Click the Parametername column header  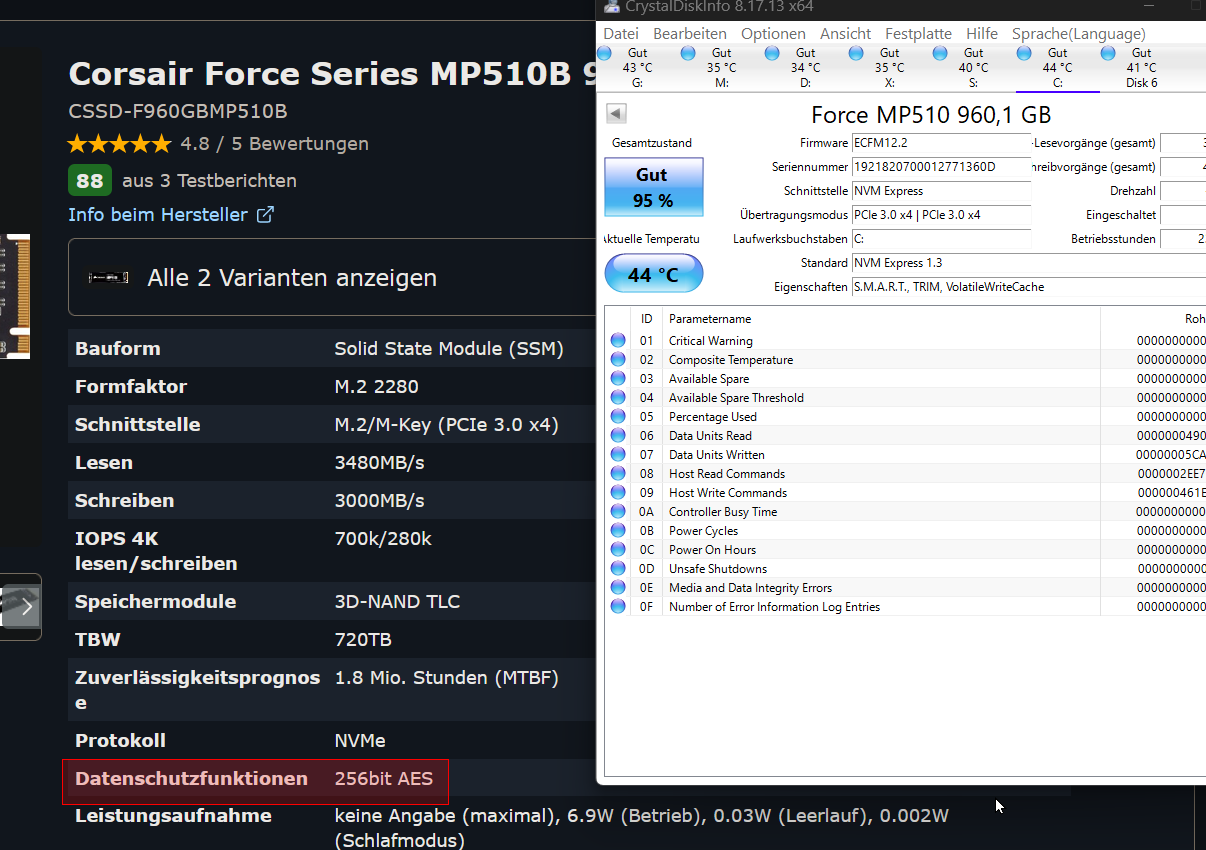click(x=881, y=319)
